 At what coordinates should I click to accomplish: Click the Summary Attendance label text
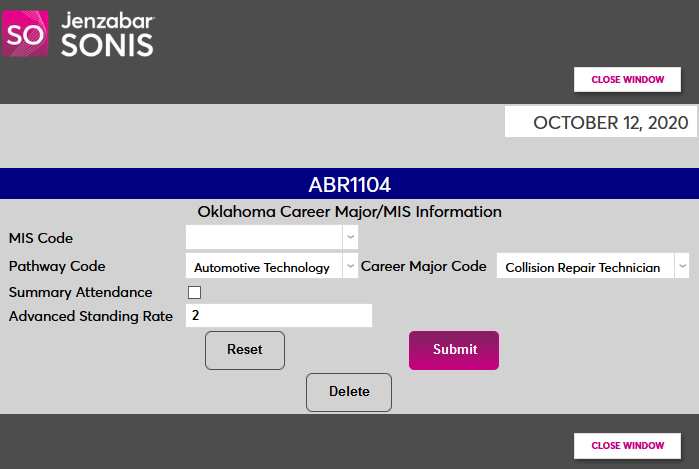81,293
